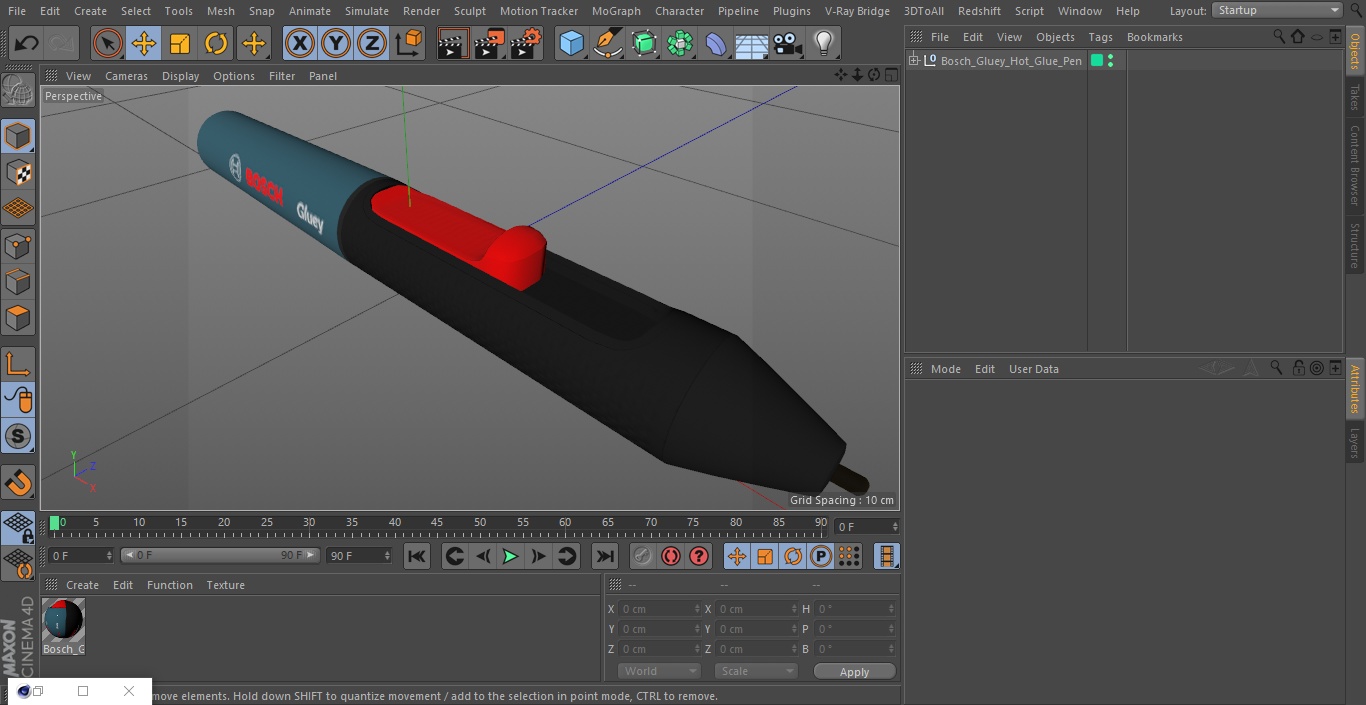This screenshot has width=1366, height=705.
Task: Play animation forward
Action: [510, 556]
